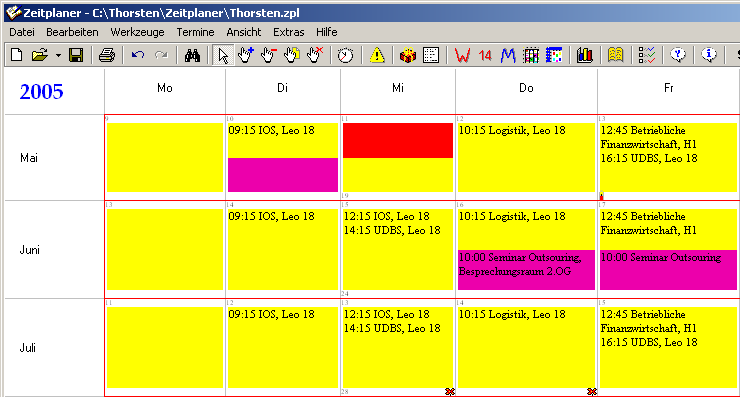Select the hand tool with red X

(315, 55)
